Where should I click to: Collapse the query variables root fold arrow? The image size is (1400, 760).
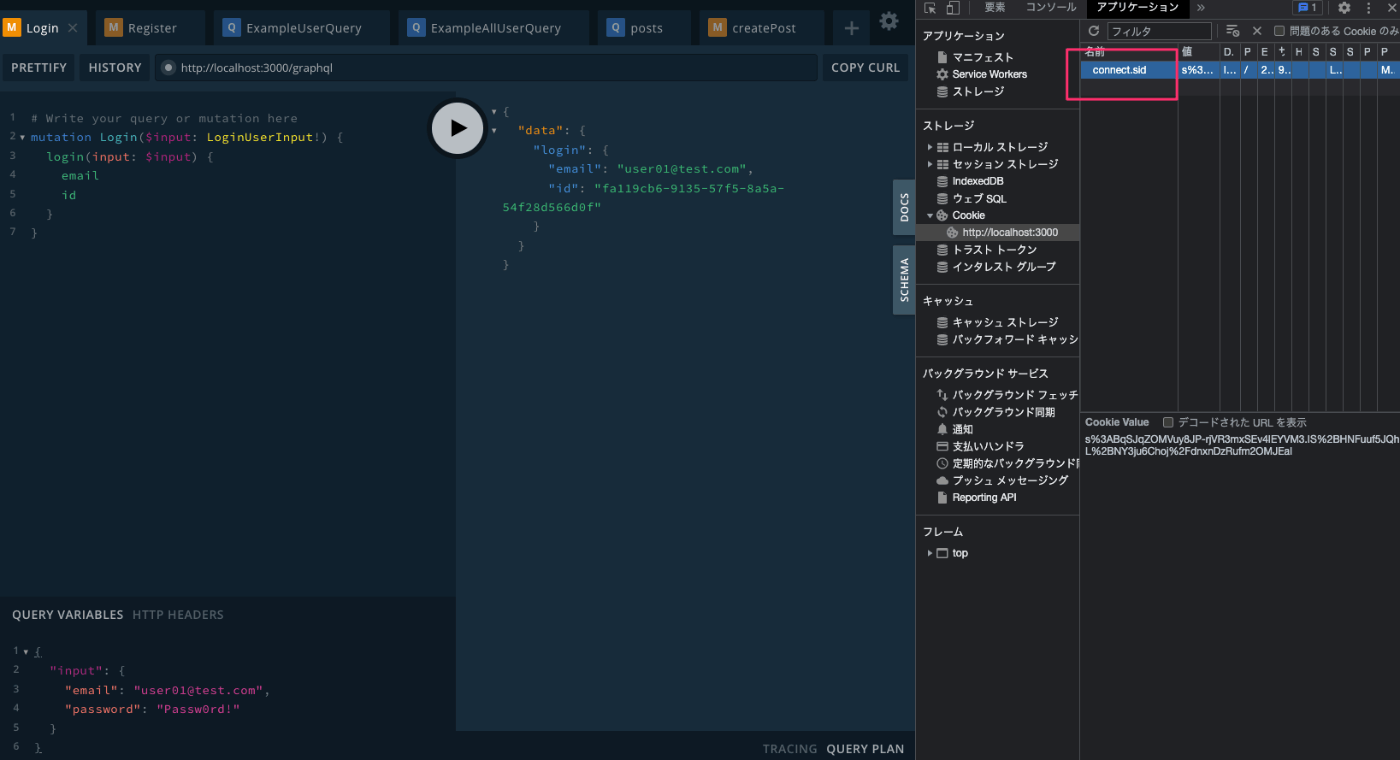tap(25, 652)
